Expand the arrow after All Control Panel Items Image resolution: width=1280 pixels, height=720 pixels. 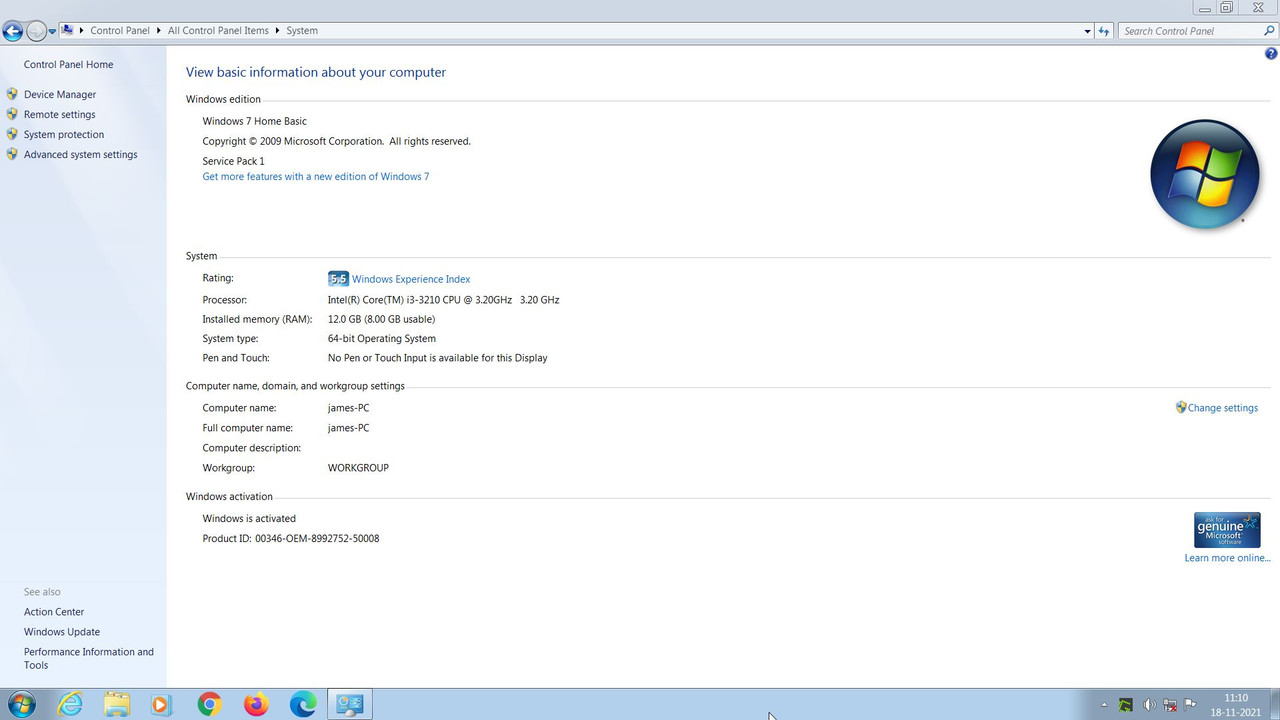coord(278,31)
